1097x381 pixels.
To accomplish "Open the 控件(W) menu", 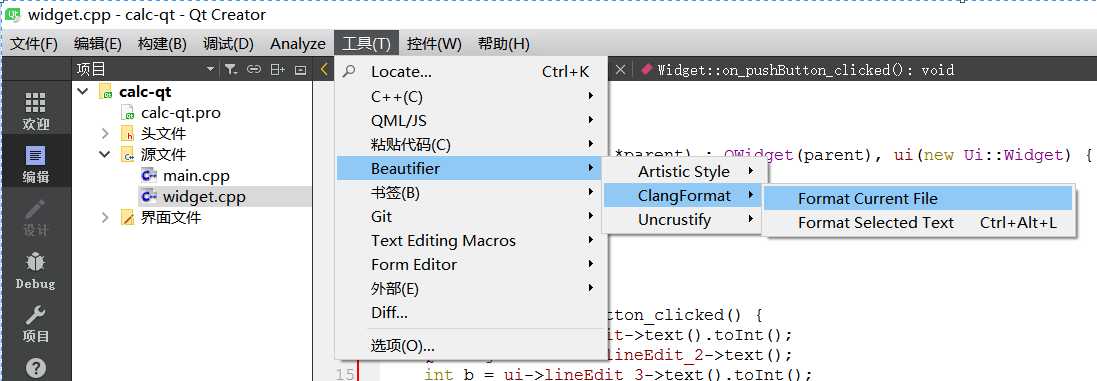I will [x=434, y=44].
